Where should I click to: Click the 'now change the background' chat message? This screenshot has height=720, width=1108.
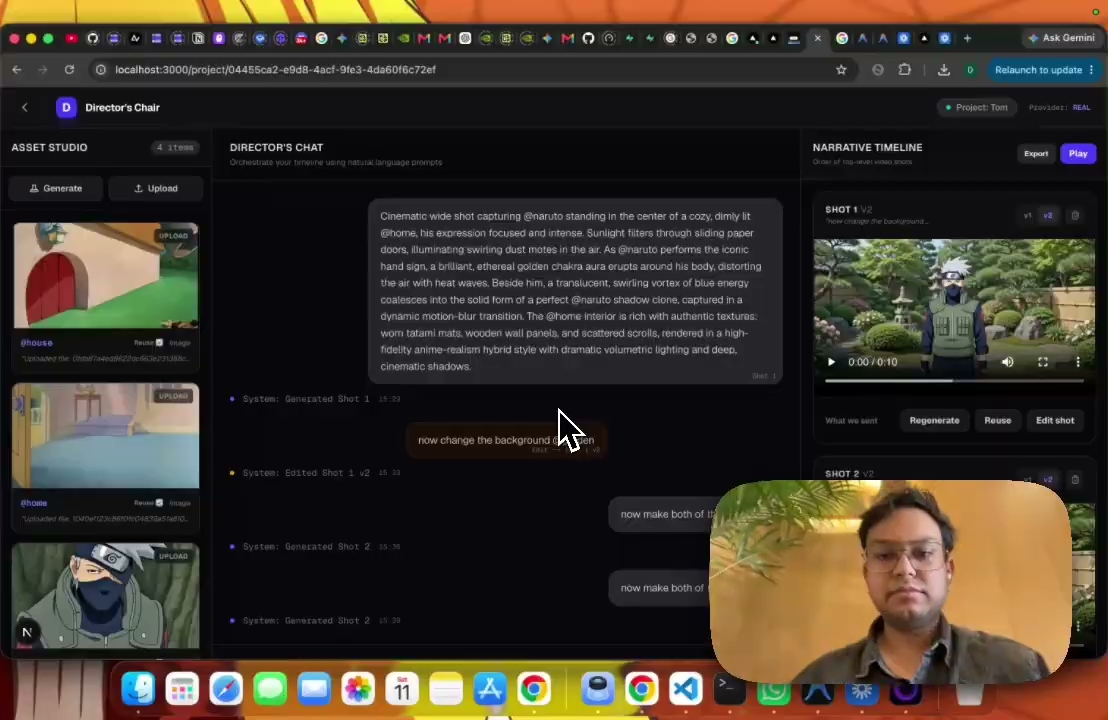click(x=506, y=441)
